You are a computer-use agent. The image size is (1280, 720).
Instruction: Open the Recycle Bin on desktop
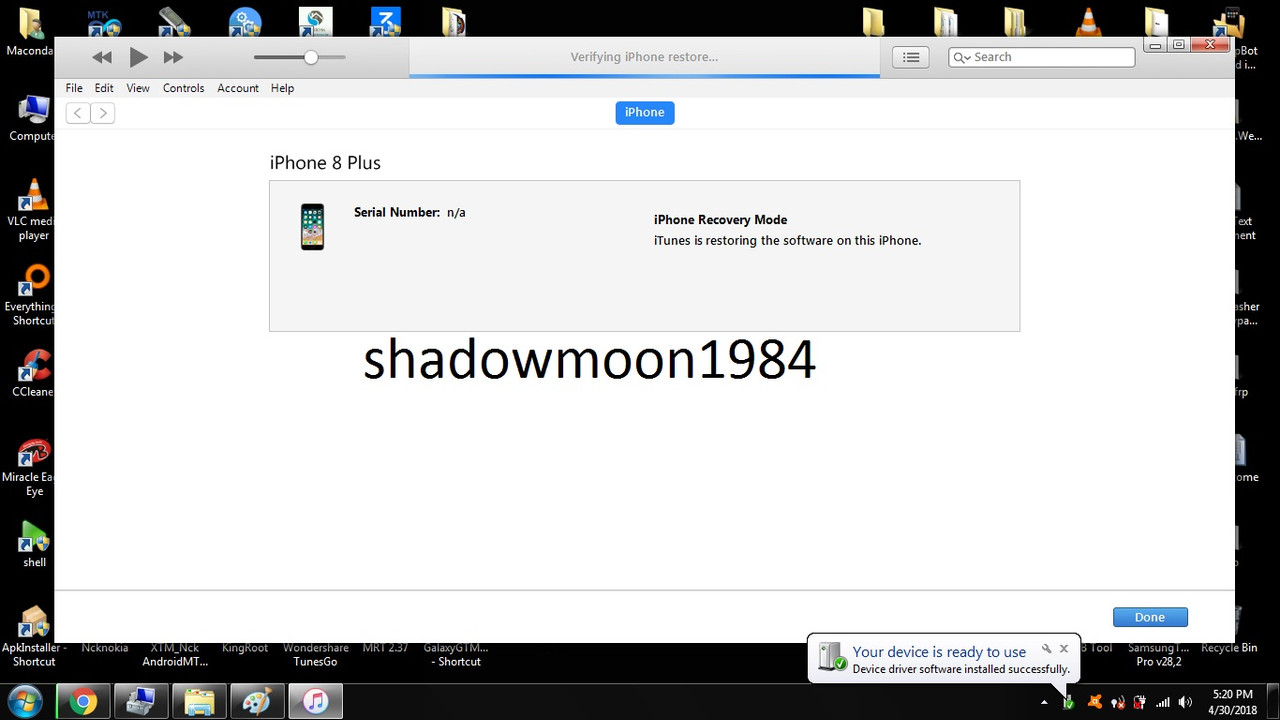tap(1229, 648)
